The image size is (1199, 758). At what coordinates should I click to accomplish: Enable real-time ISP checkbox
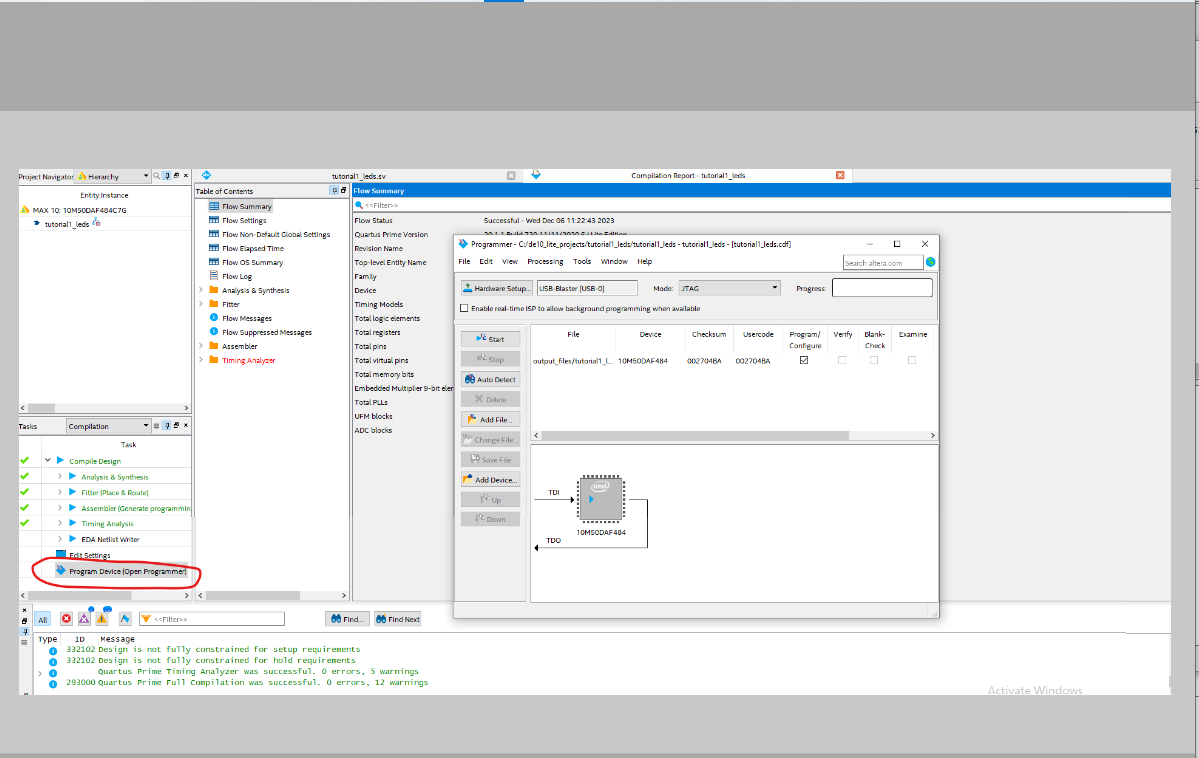464,308
